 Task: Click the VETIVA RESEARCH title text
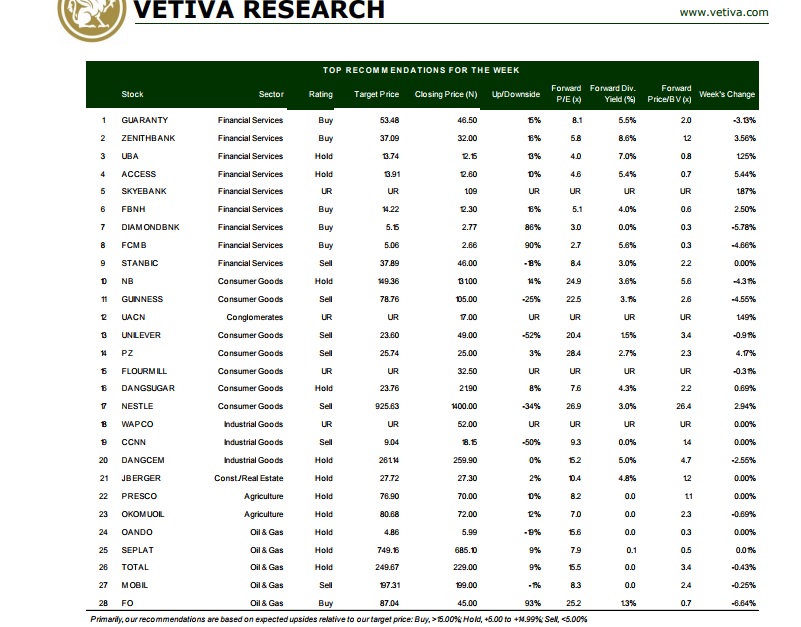click(x=258, y=10)
